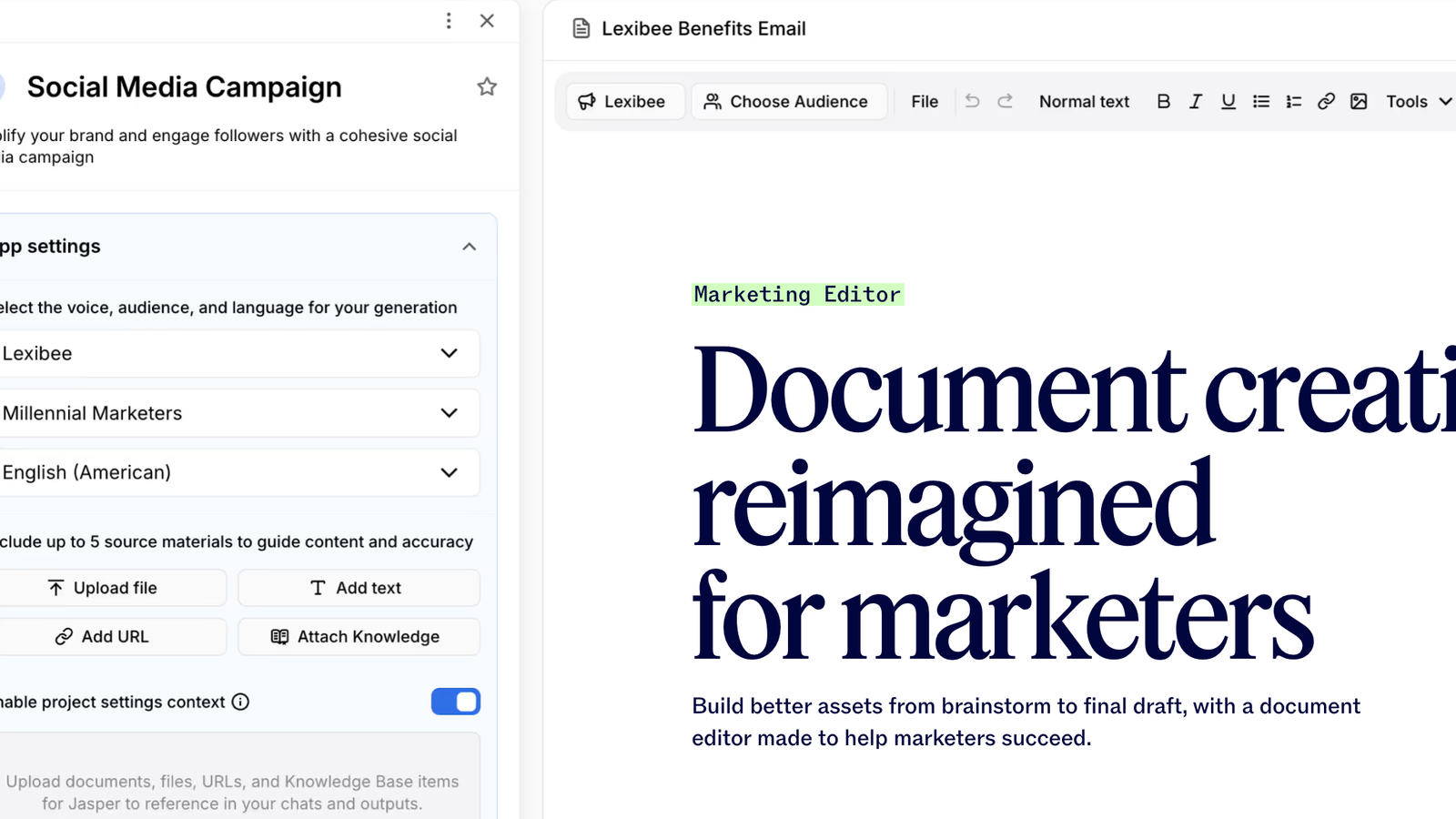Insert a link from toolbar
This screenshot has width=1456, height=819.
pyautogui.click(x=1326, y=101)
